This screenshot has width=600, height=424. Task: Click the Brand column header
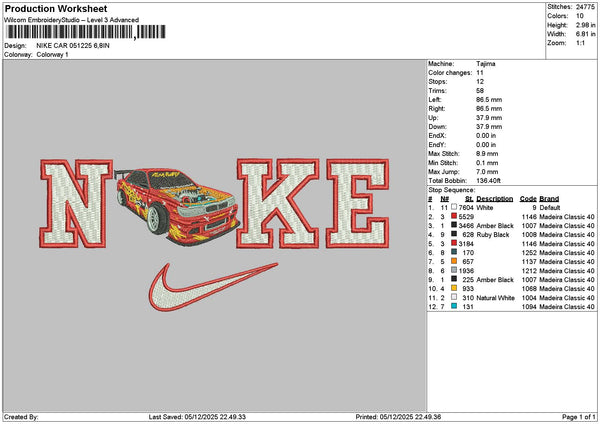pyautogui.click(x=549, y=198)
